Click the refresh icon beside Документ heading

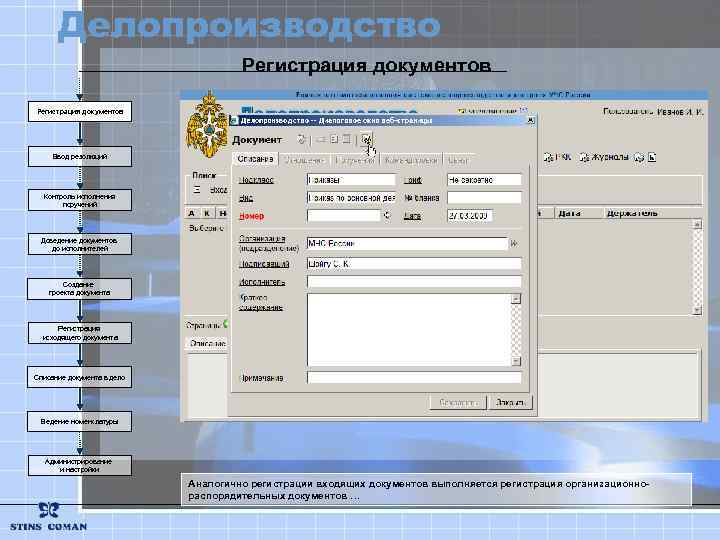click(301, 139)
